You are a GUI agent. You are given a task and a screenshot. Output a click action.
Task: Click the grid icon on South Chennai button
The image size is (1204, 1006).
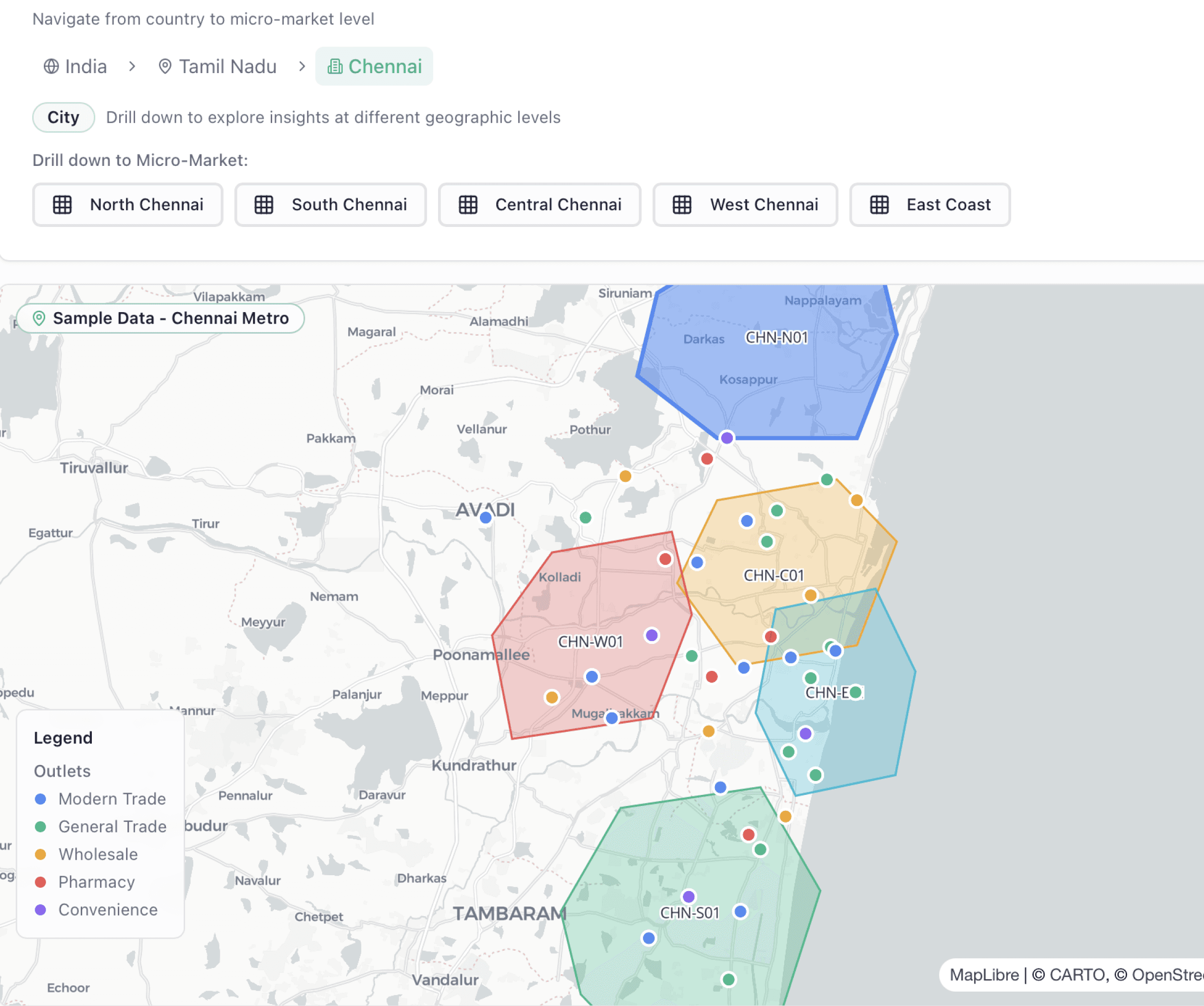263,205
